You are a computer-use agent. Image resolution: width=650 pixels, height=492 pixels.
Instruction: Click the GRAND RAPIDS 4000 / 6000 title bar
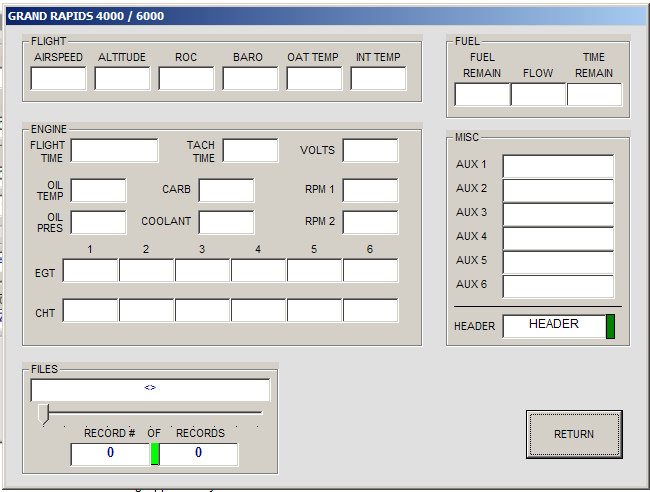pos(326,16)
